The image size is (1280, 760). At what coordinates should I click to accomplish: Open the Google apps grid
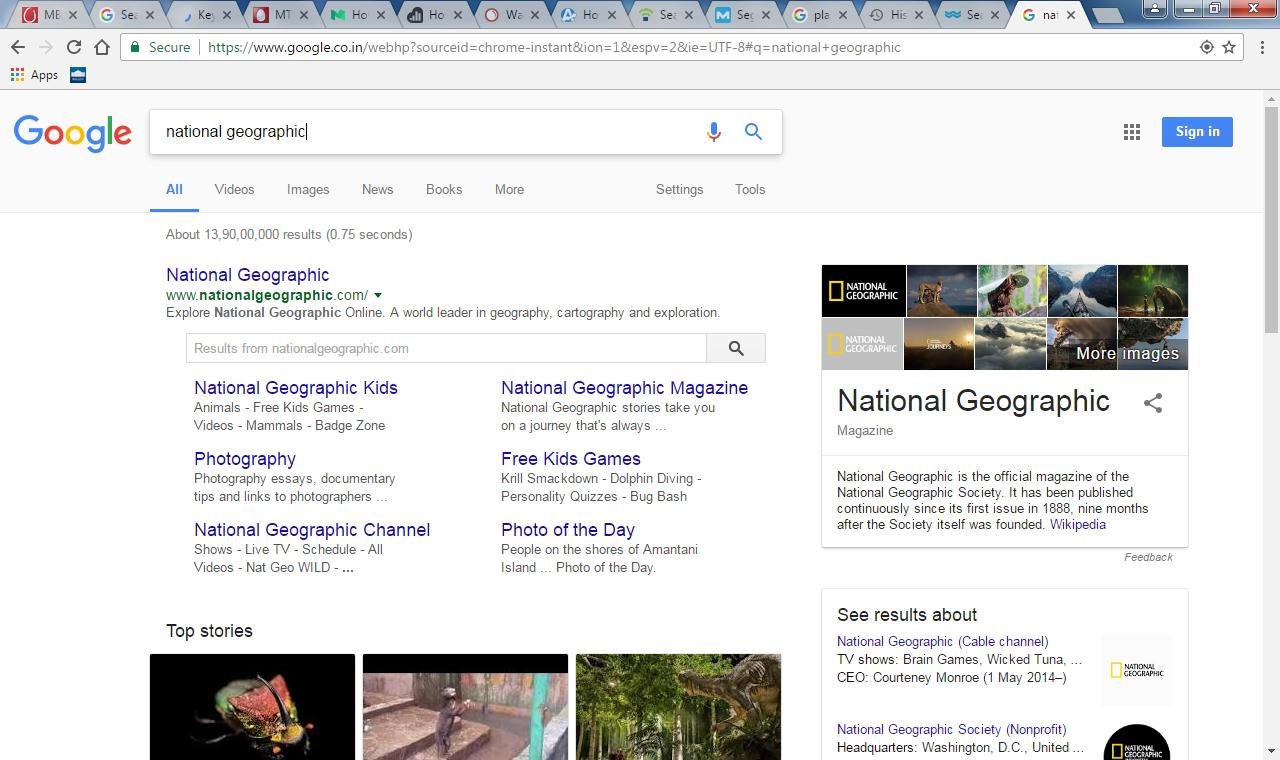click(1132, 132)
